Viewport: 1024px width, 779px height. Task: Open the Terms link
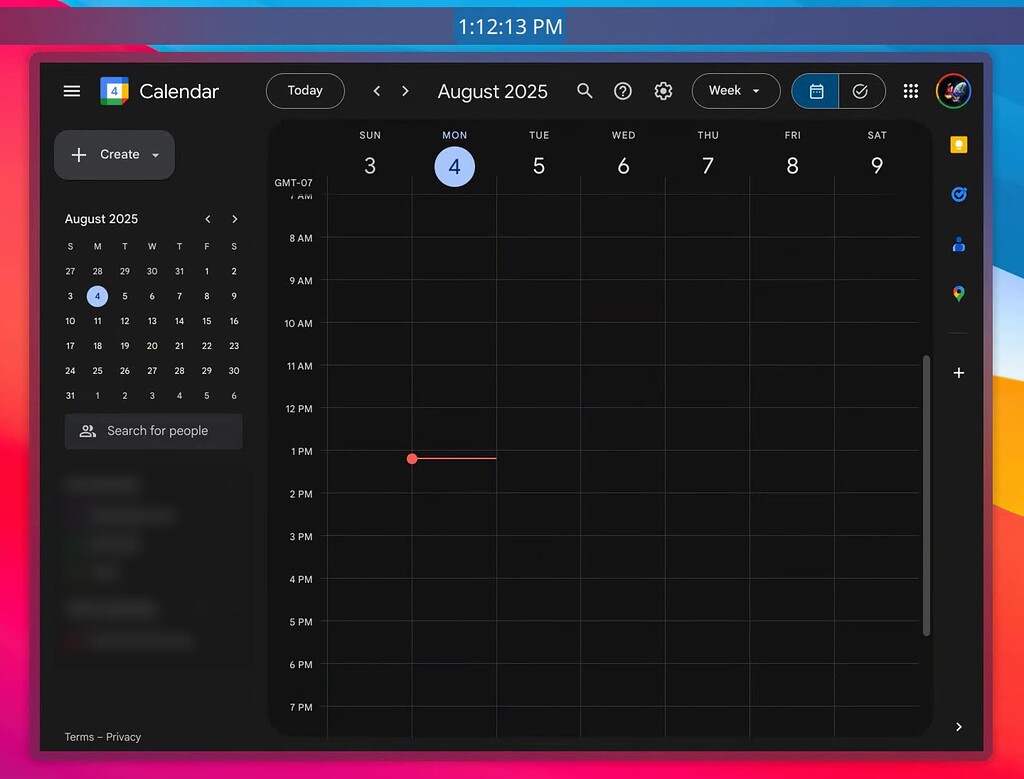click(x=79, y=737)
